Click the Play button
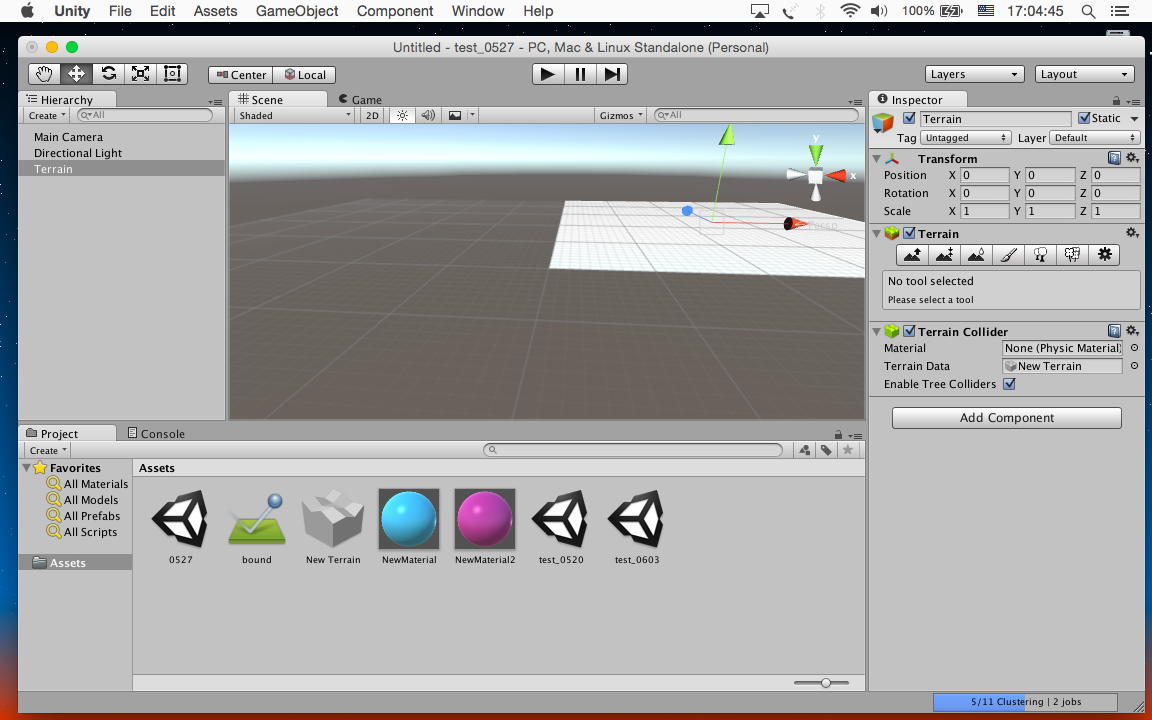 pyautogui.click(x=548, y=74)
